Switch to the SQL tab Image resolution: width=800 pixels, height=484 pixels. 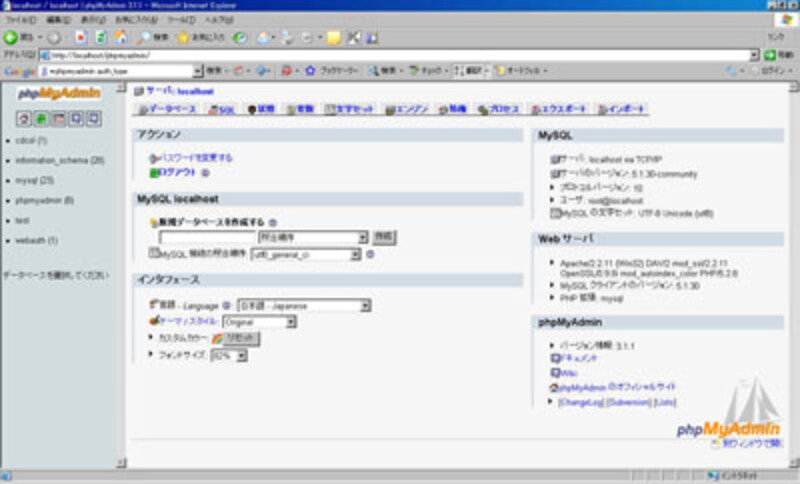click(x=222, y=109)
